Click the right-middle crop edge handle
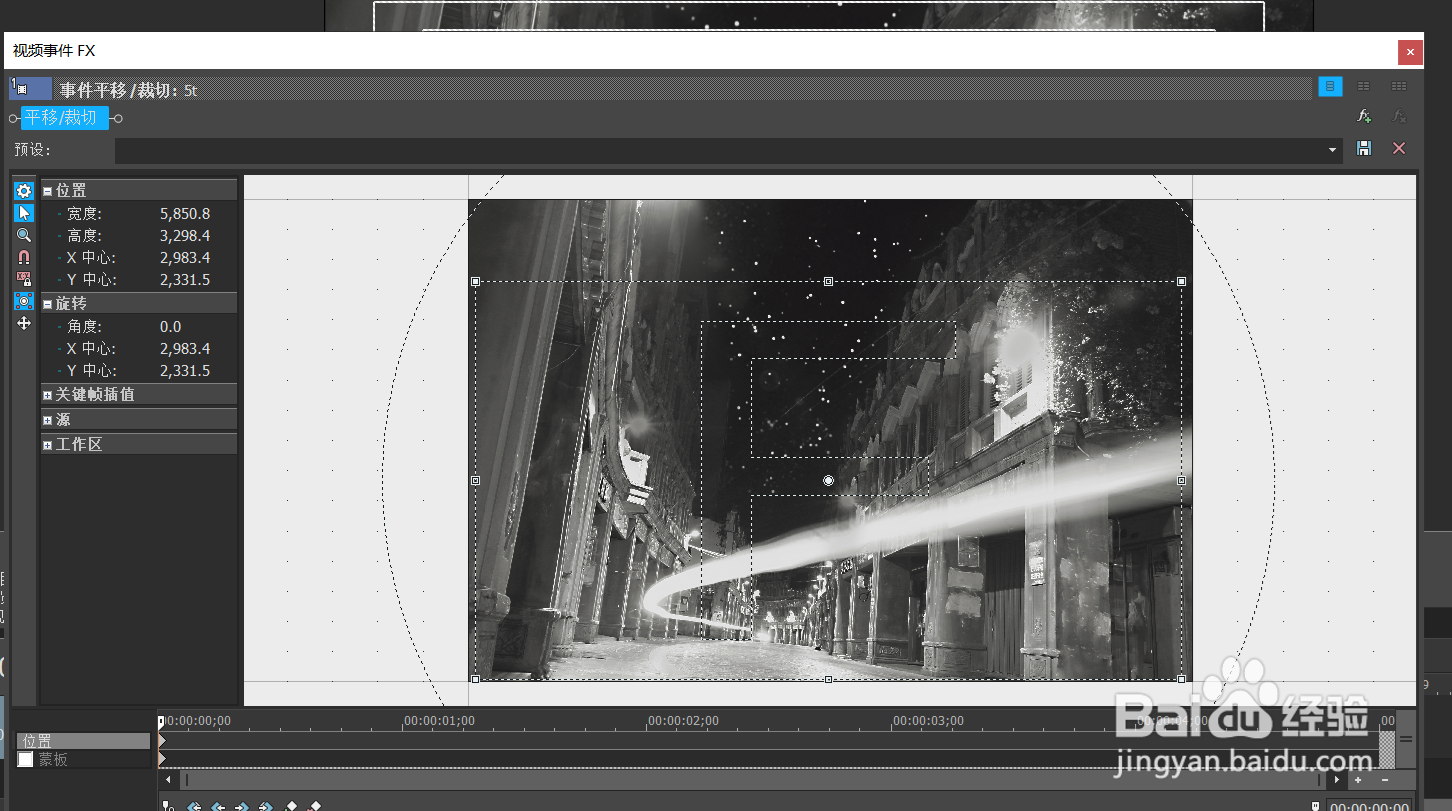The image size is (1452, 811). [1181, 481]
